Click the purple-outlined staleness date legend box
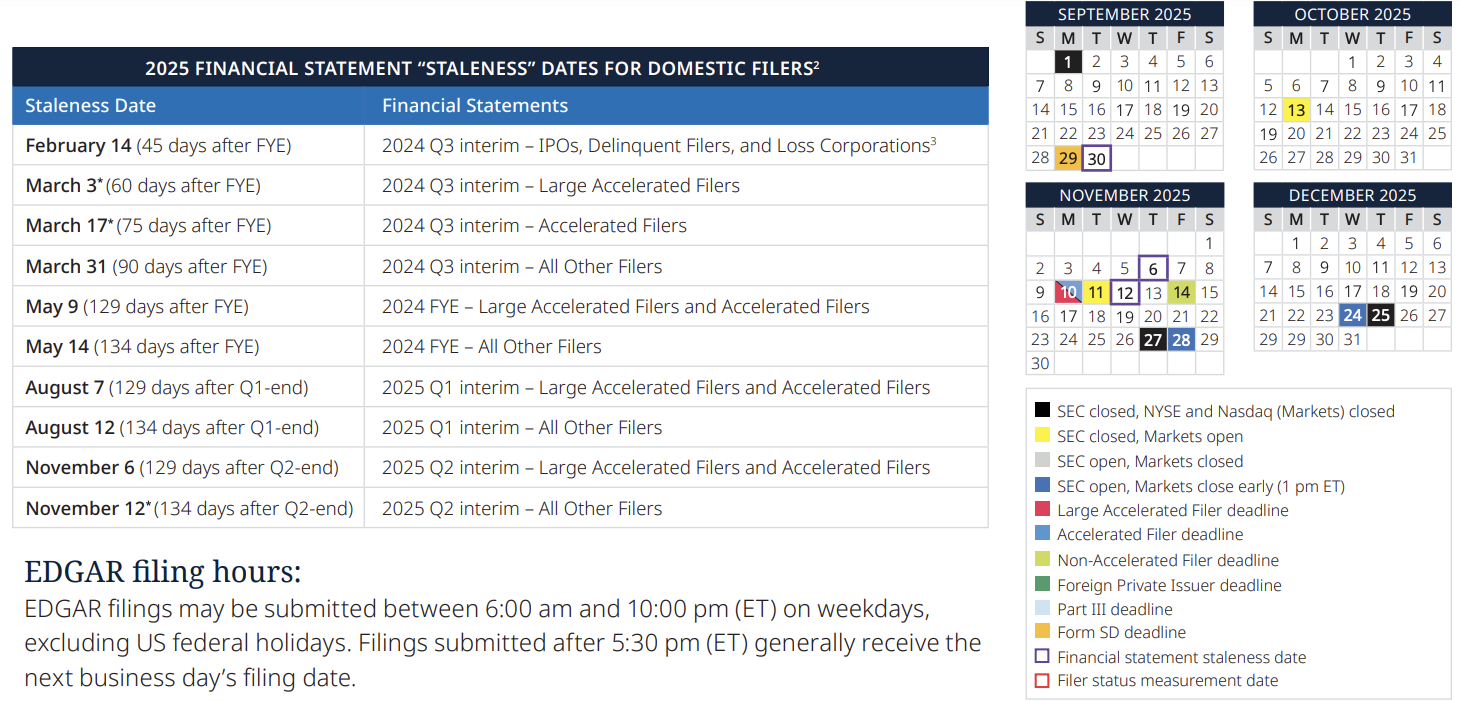 [1040, 657]
